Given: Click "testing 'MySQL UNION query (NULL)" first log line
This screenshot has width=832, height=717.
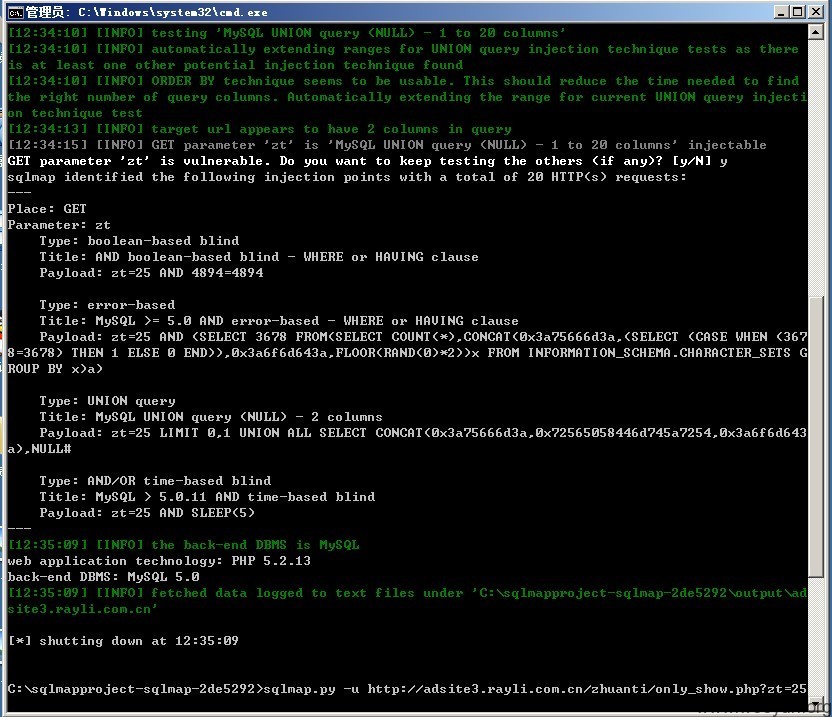Looking at the screenshot, I should click(x=287, y=33).
